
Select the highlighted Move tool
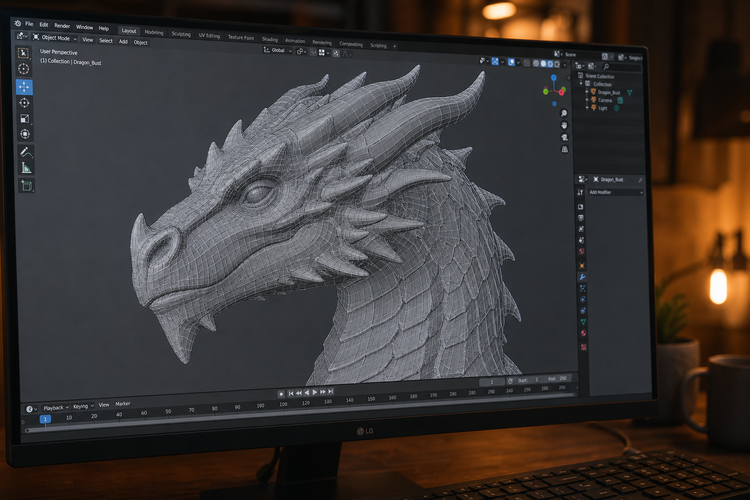click(24, 87)
